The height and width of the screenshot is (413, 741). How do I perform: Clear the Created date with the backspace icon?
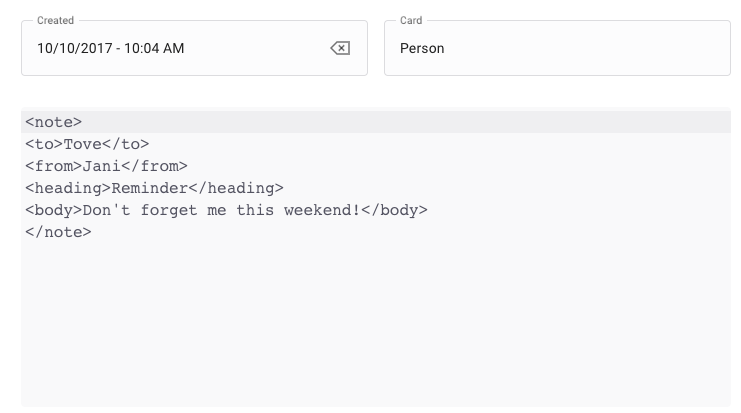coord(340,48)
